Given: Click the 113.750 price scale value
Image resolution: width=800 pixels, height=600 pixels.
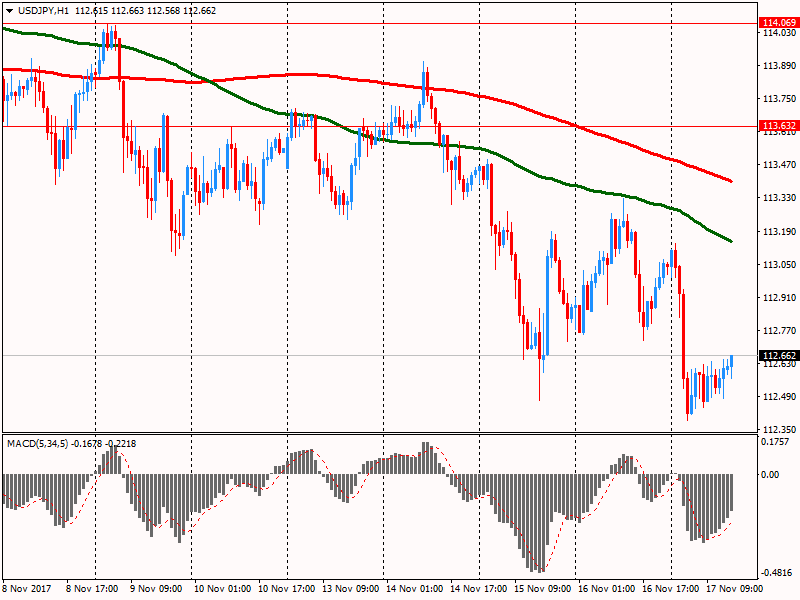Looking at the screenshot, I should 779,98.
